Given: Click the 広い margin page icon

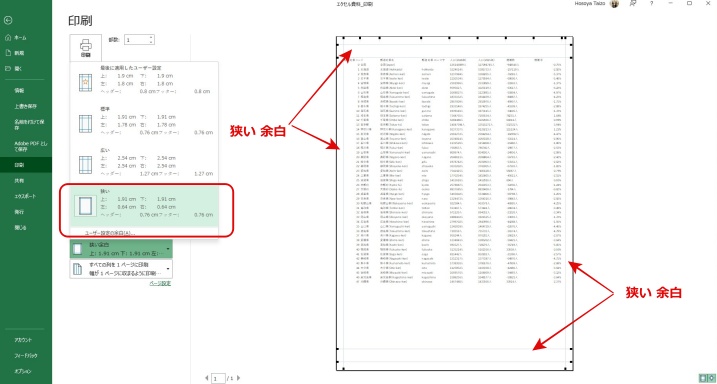Looking at the screenshot, I should (86, 165).
